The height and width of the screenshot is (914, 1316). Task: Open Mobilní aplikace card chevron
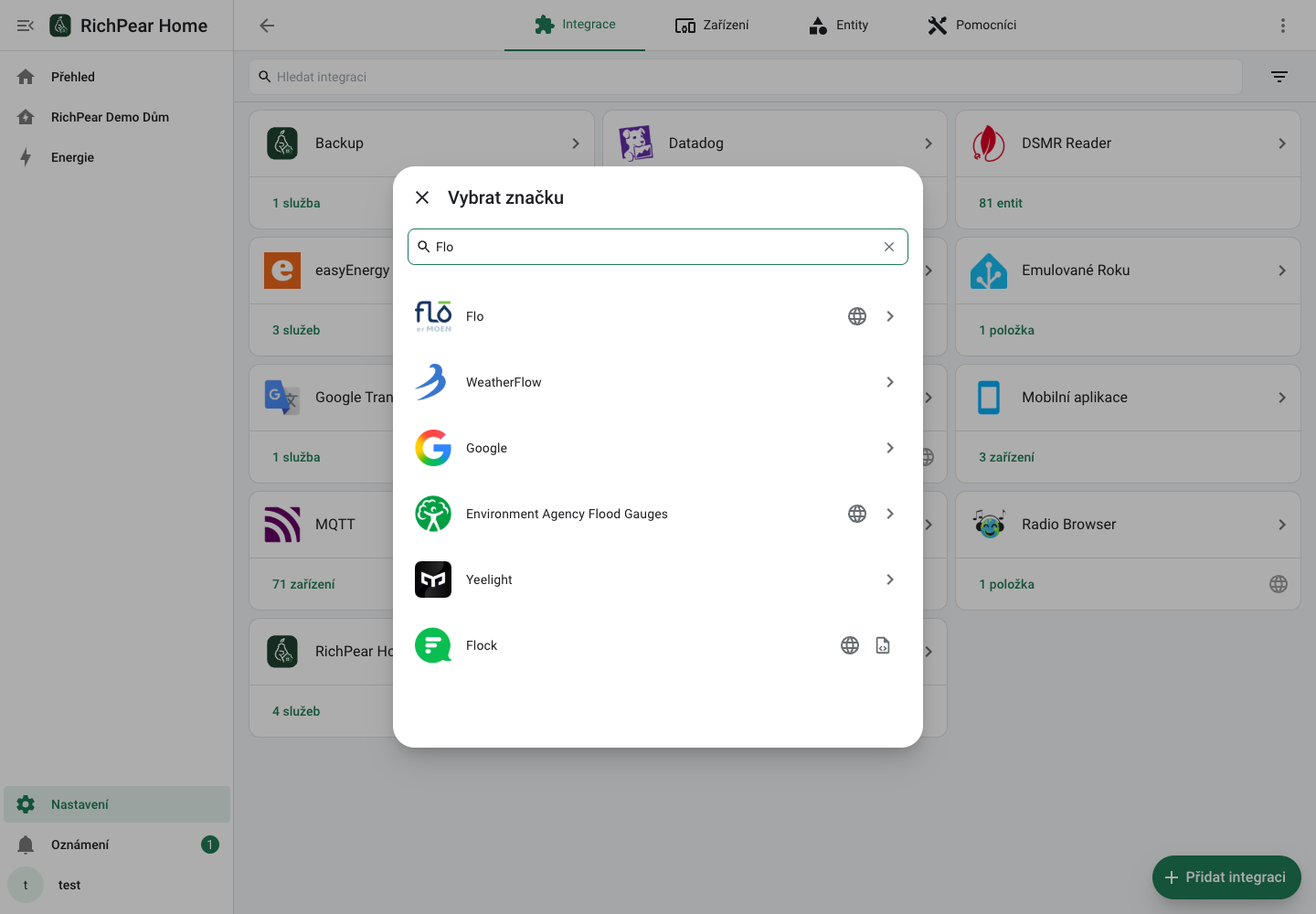click(1282, 398)
